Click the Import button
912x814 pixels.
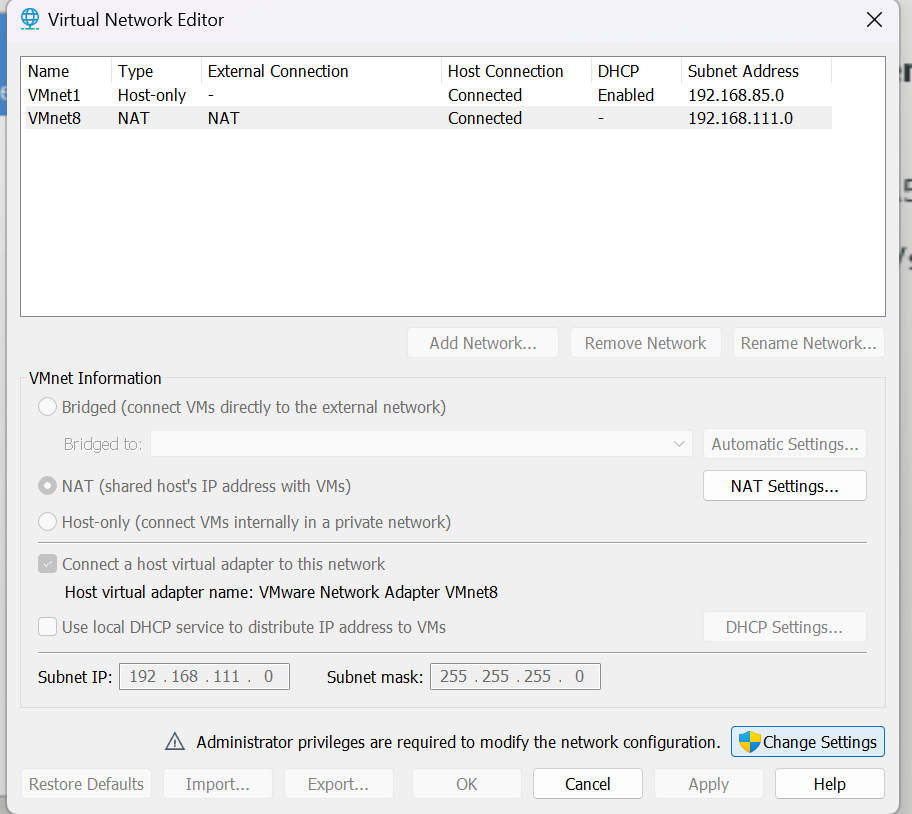(218, 784)
